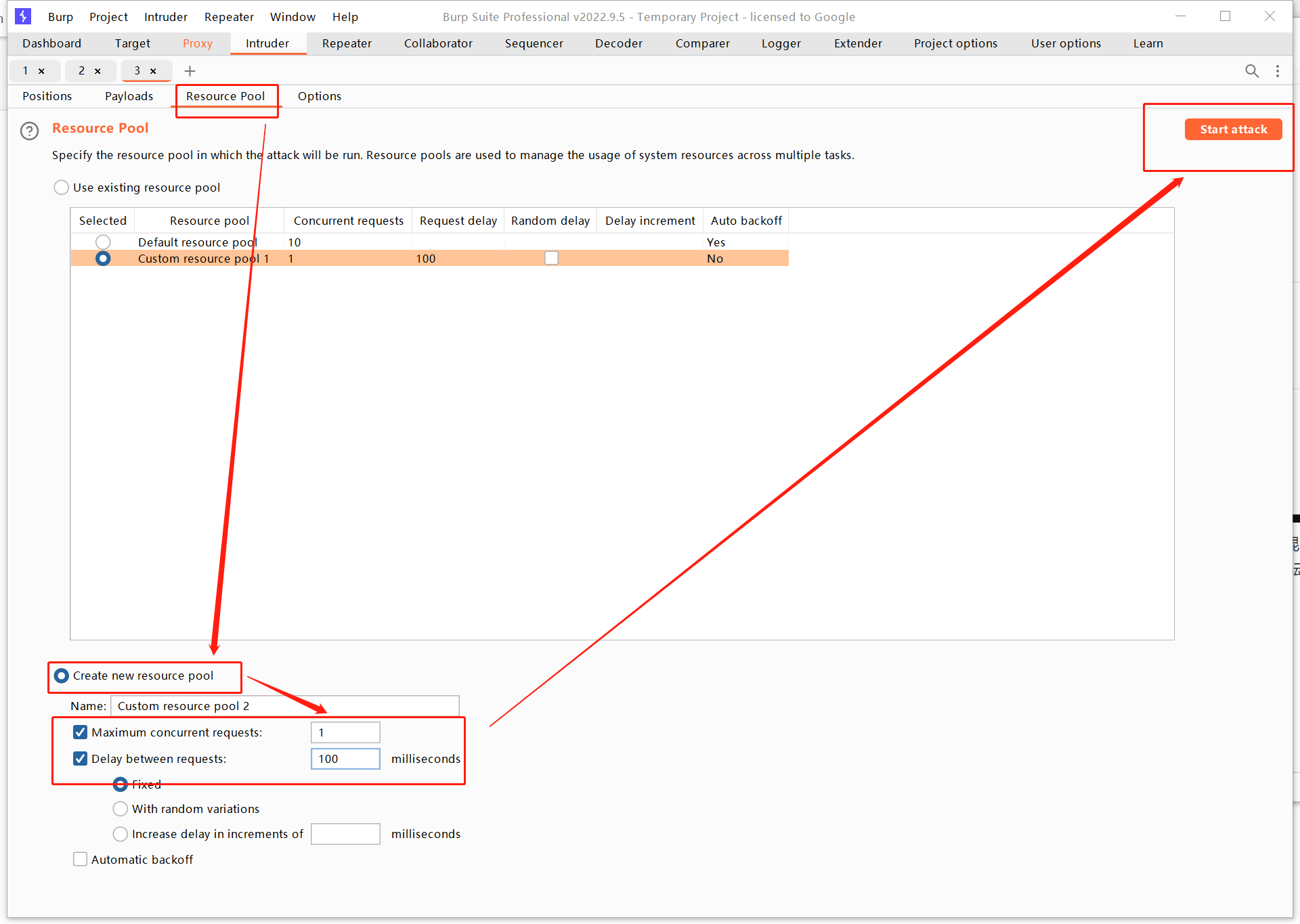Open the Help menu

(x=345, y=17)
